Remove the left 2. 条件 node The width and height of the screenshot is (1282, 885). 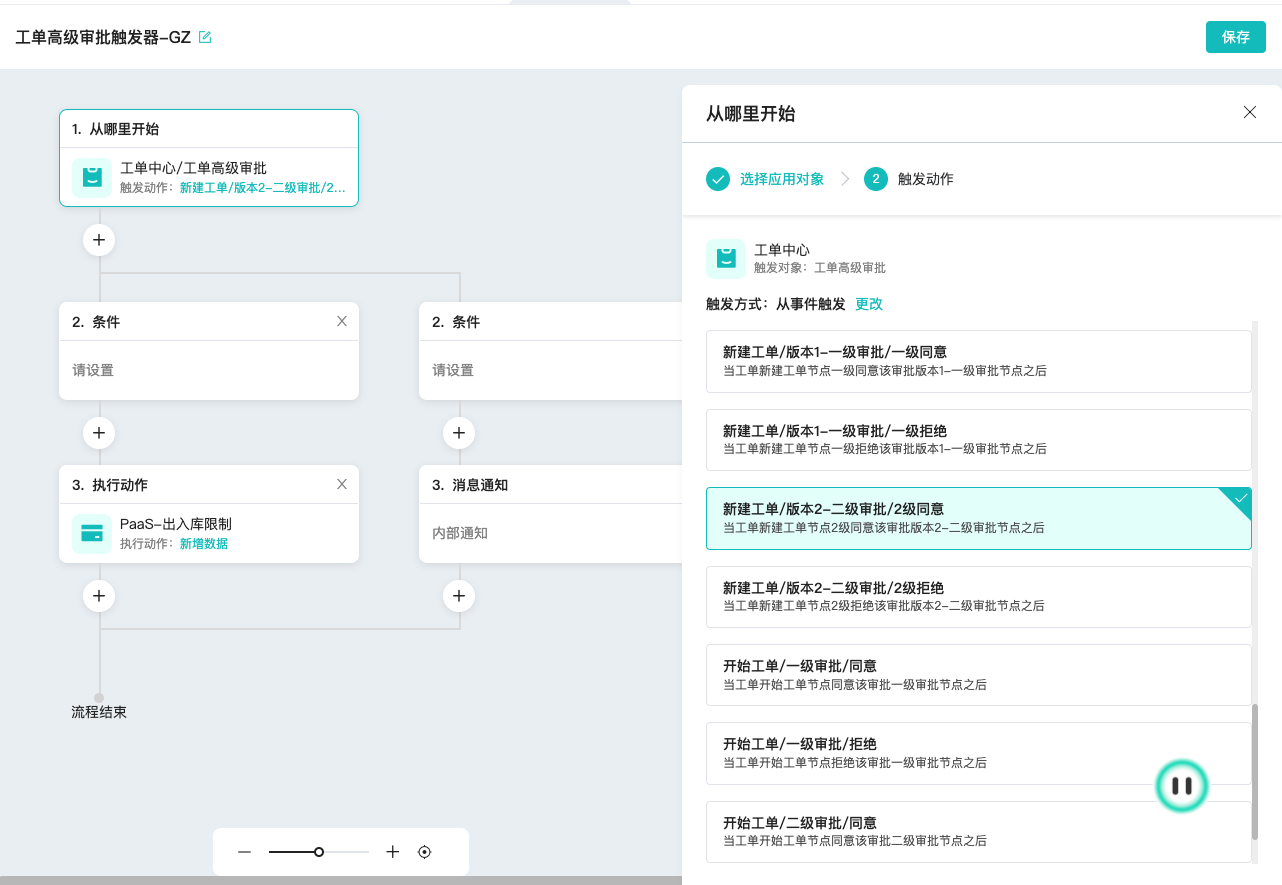pos(342,321)
